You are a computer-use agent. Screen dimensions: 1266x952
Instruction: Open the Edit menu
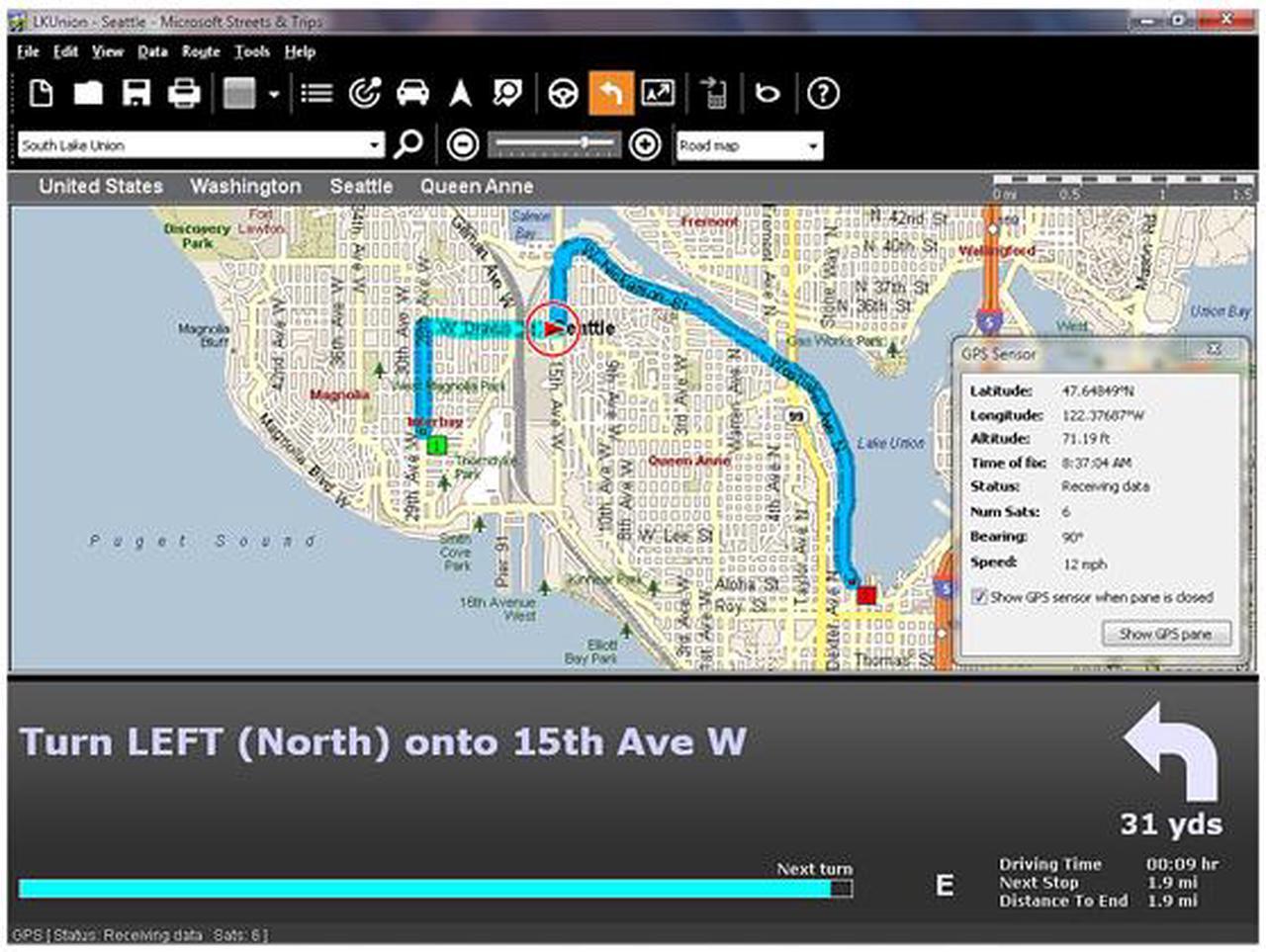click(66, 51)
